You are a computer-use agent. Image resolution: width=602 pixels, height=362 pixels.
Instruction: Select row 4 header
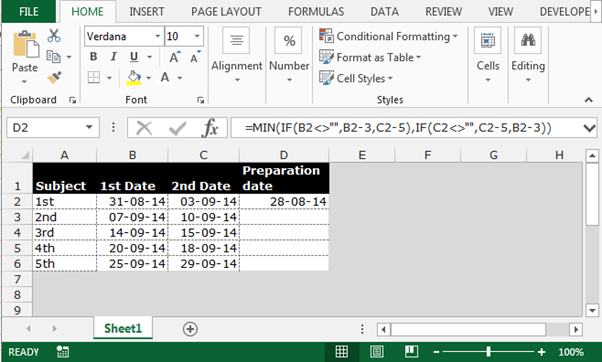(17, 233)
